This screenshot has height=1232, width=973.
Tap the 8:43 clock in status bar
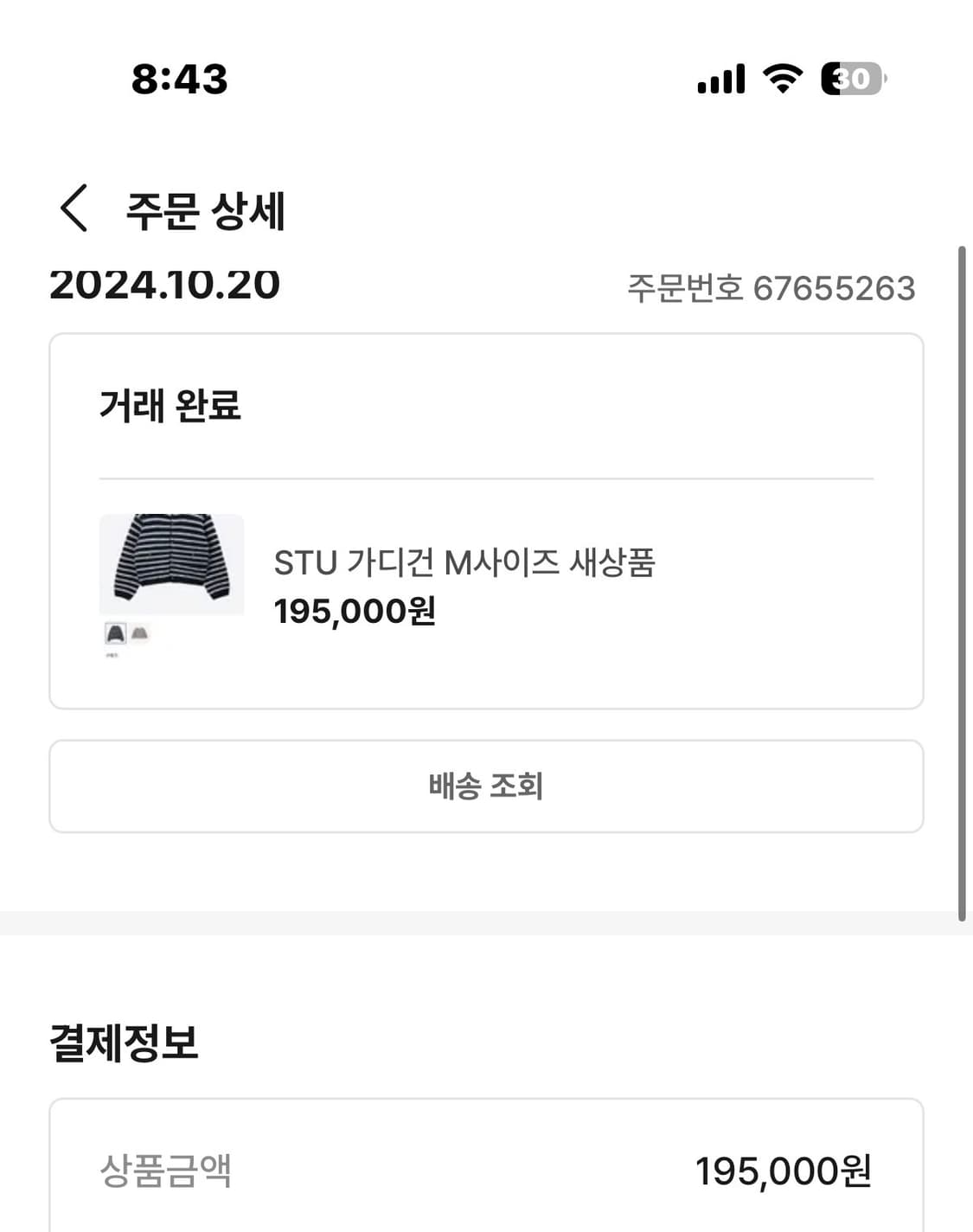coord(179,80)
